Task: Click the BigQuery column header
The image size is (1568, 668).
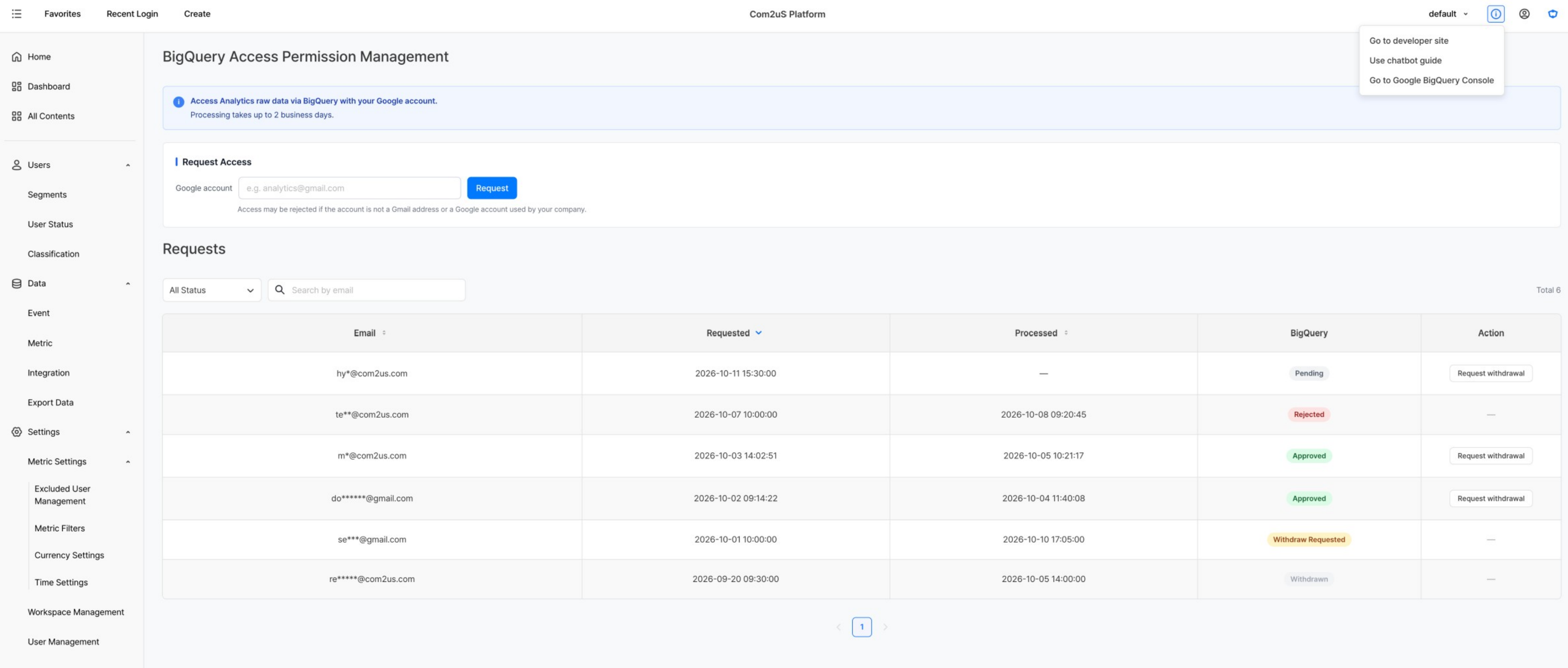Action: [x=1309, y=333]
